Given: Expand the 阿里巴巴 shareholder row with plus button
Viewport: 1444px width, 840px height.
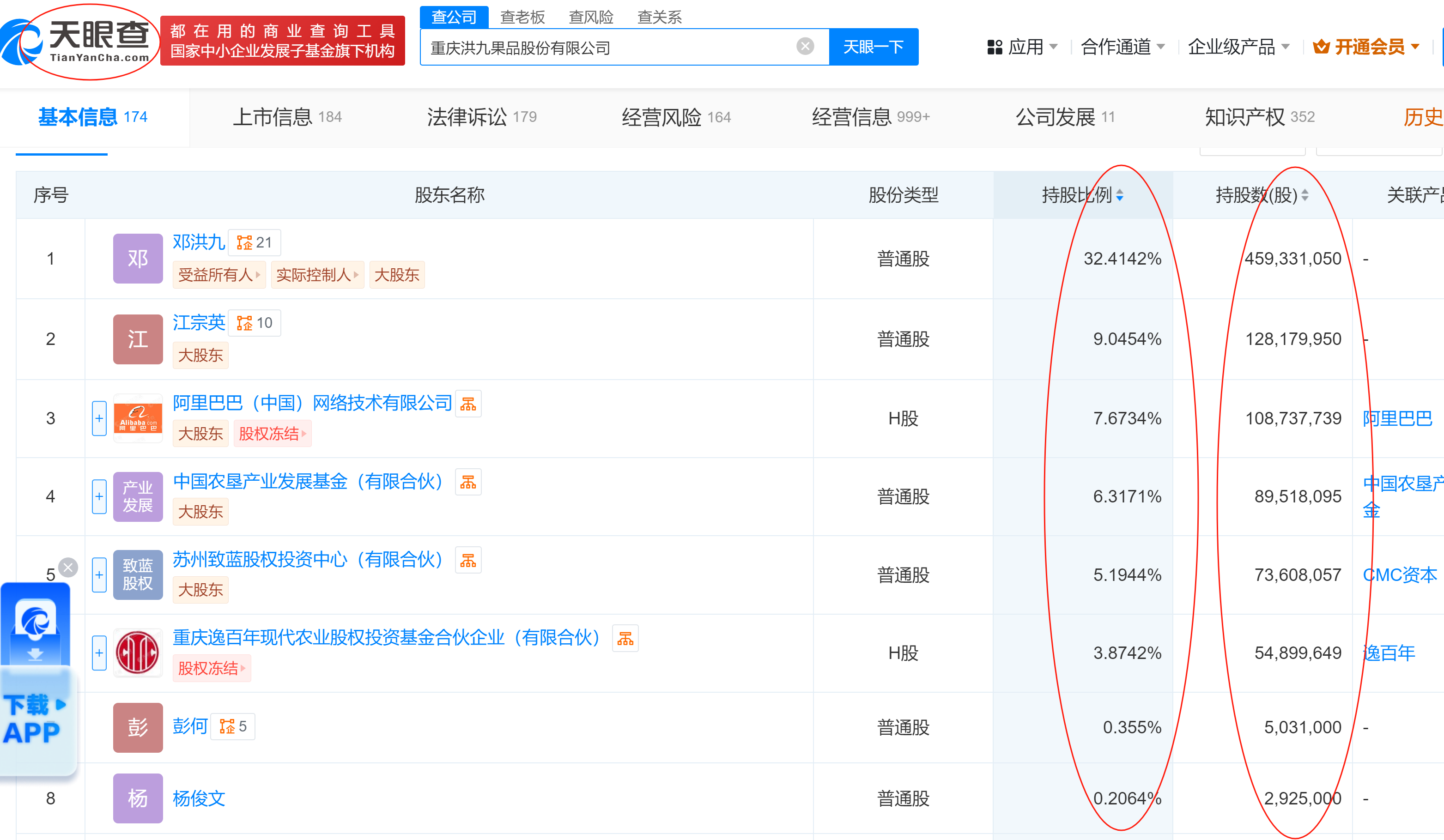Looking at the screenshot, I should 99,418.
